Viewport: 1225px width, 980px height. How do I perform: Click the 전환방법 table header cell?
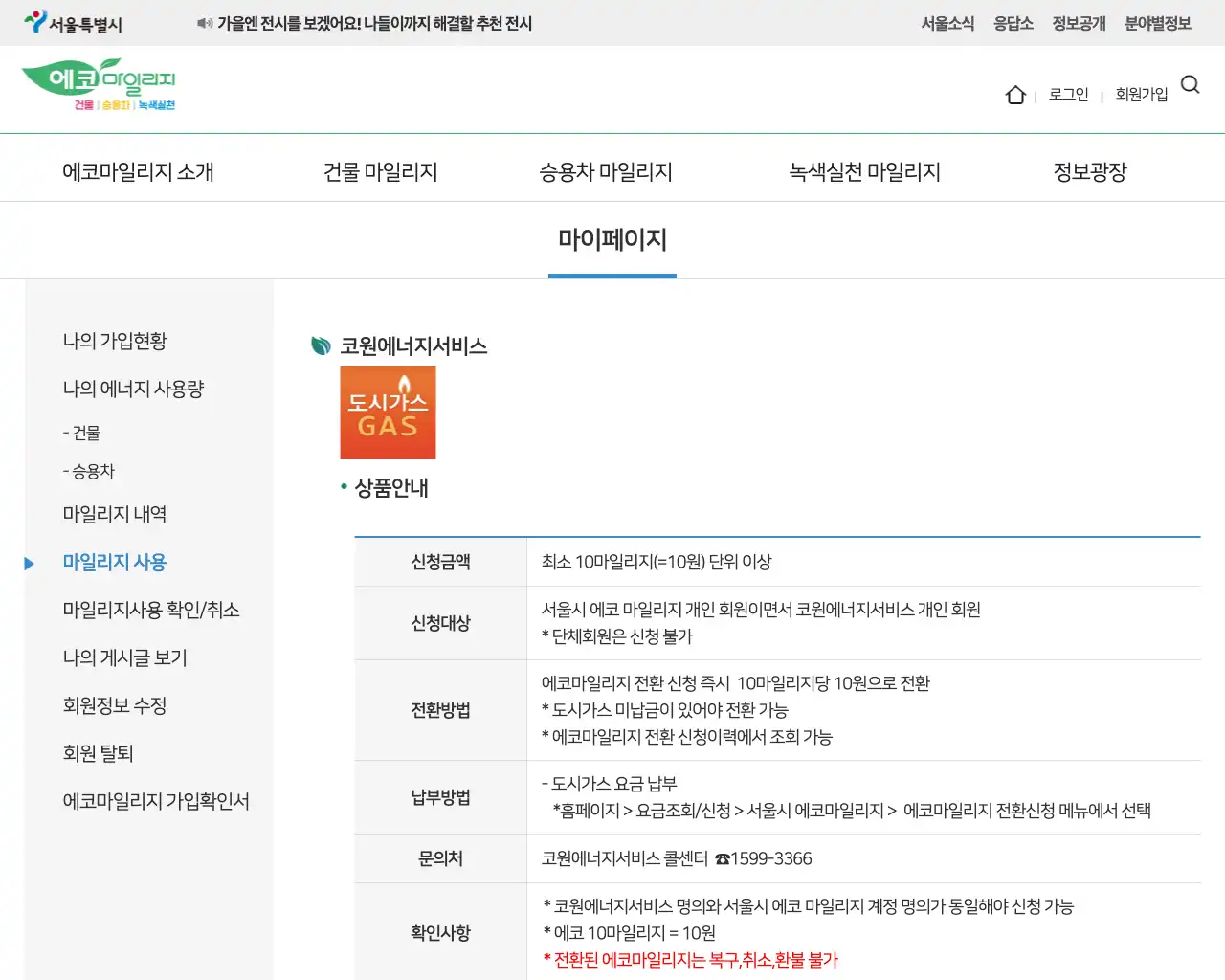(x=440, y=710)
